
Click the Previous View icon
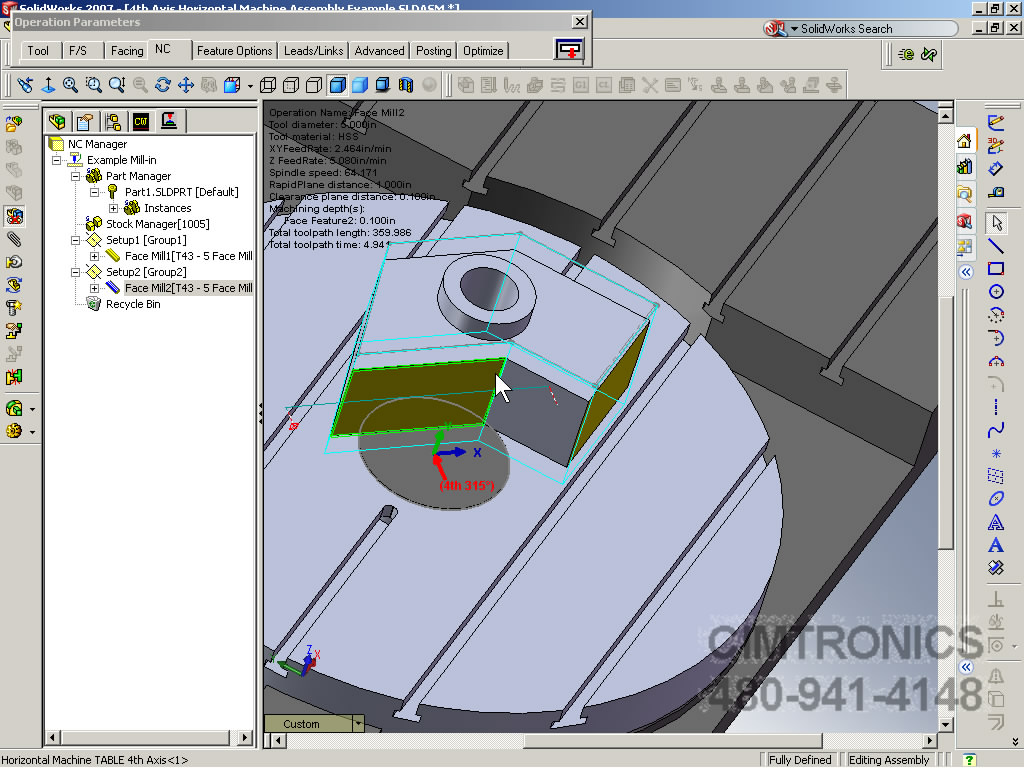pyautogui.click(x=25, y=85)
